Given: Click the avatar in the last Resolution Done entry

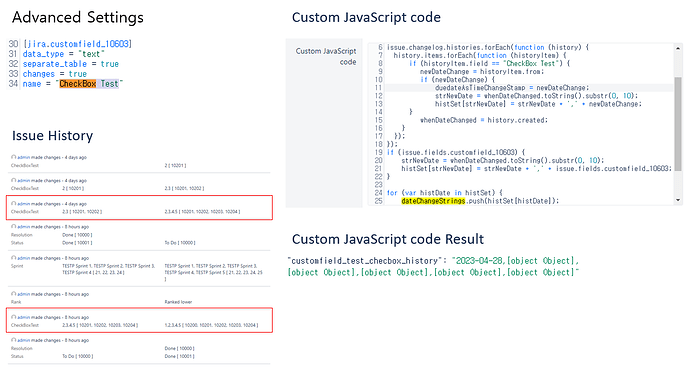Looking at the screenshot, I should tap(14, 340).
